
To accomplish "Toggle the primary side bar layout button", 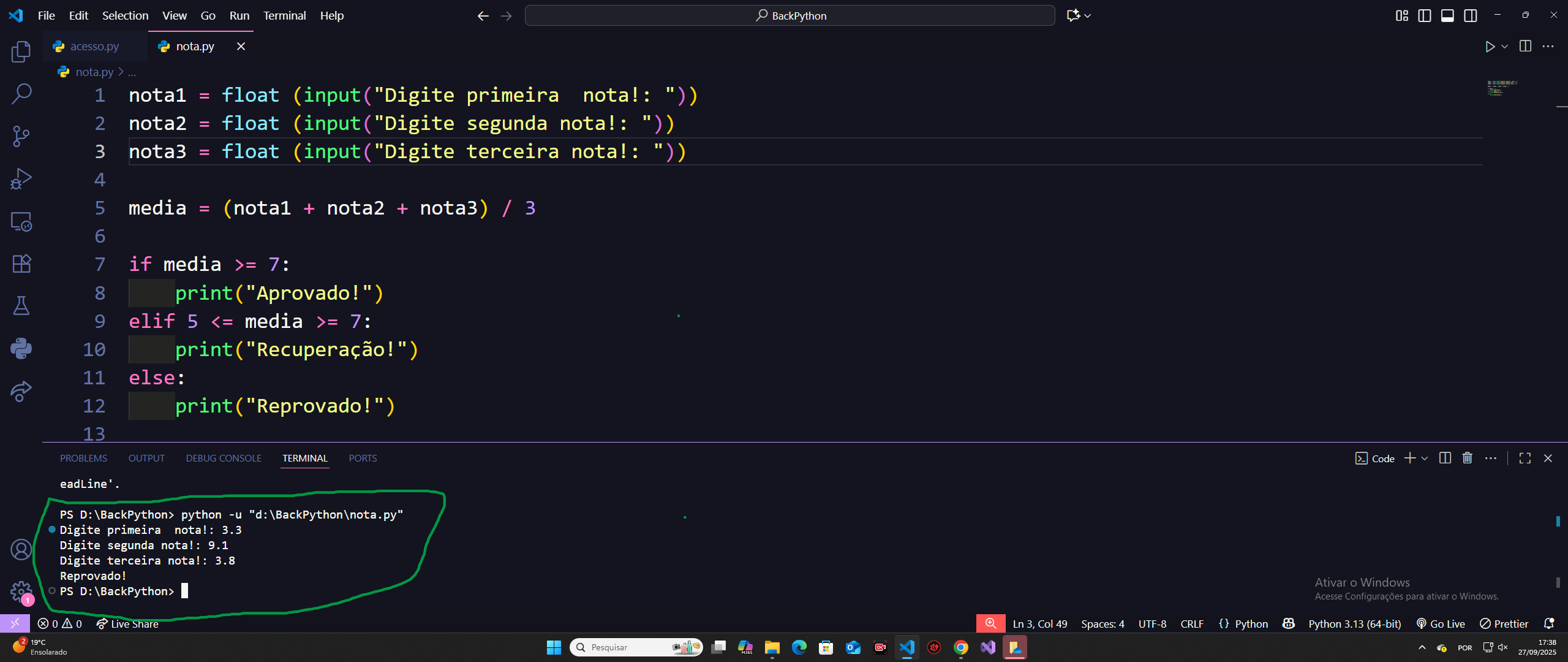I will pyautogui.click(x=1425, y=15).
